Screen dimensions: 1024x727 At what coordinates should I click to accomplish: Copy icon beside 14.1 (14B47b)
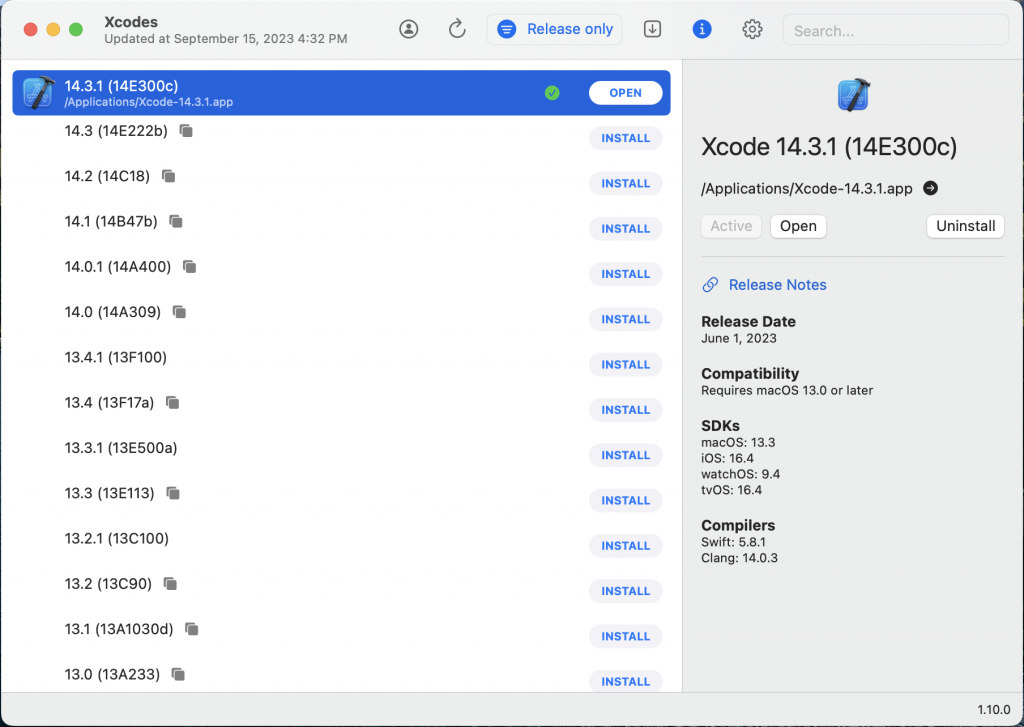pos(176,221)
